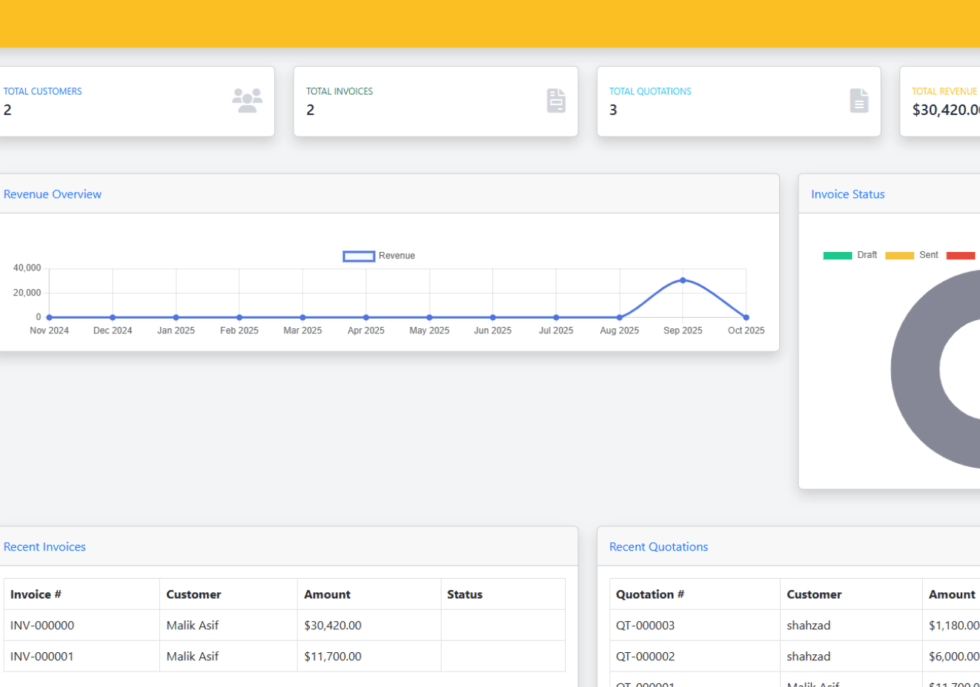
Task: Click the Amount column header in invoices table
Action: tap(326, 594)
